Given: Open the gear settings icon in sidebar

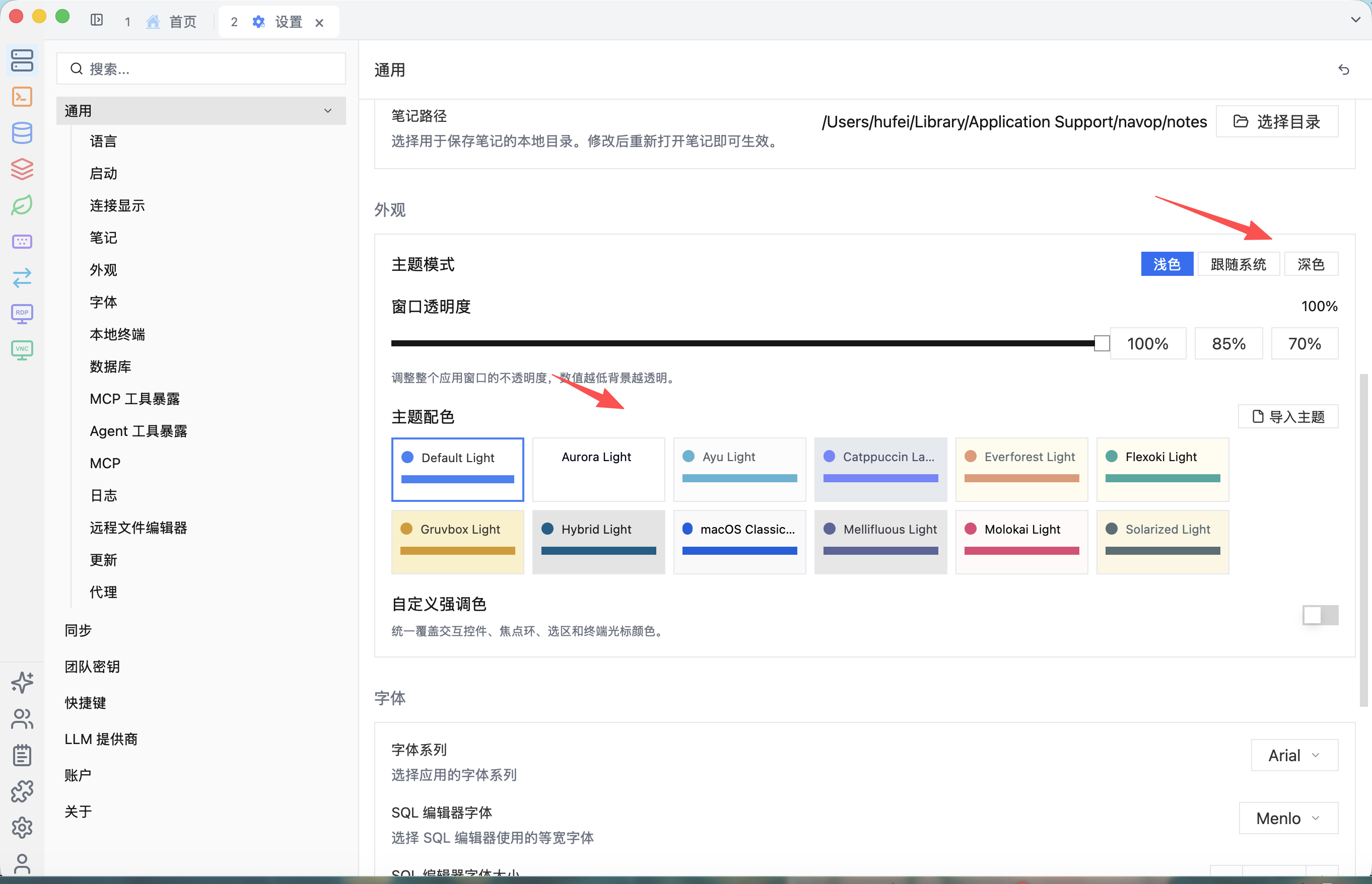Looking at the screenshot, I should 22,827.
